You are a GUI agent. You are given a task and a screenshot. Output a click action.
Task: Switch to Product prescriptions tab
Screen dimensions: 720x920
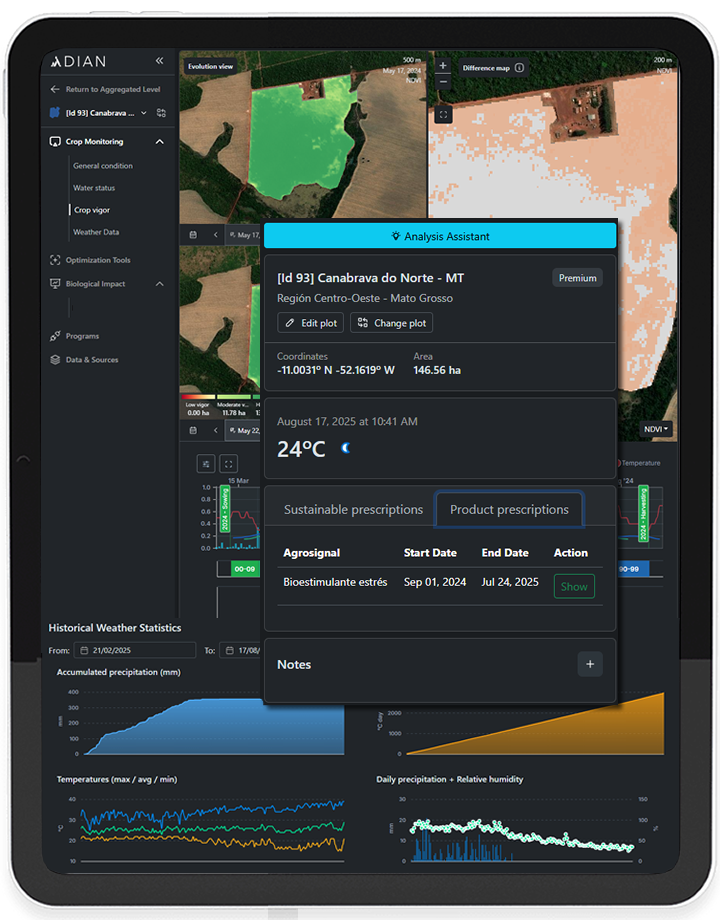(x=509, y=509)
